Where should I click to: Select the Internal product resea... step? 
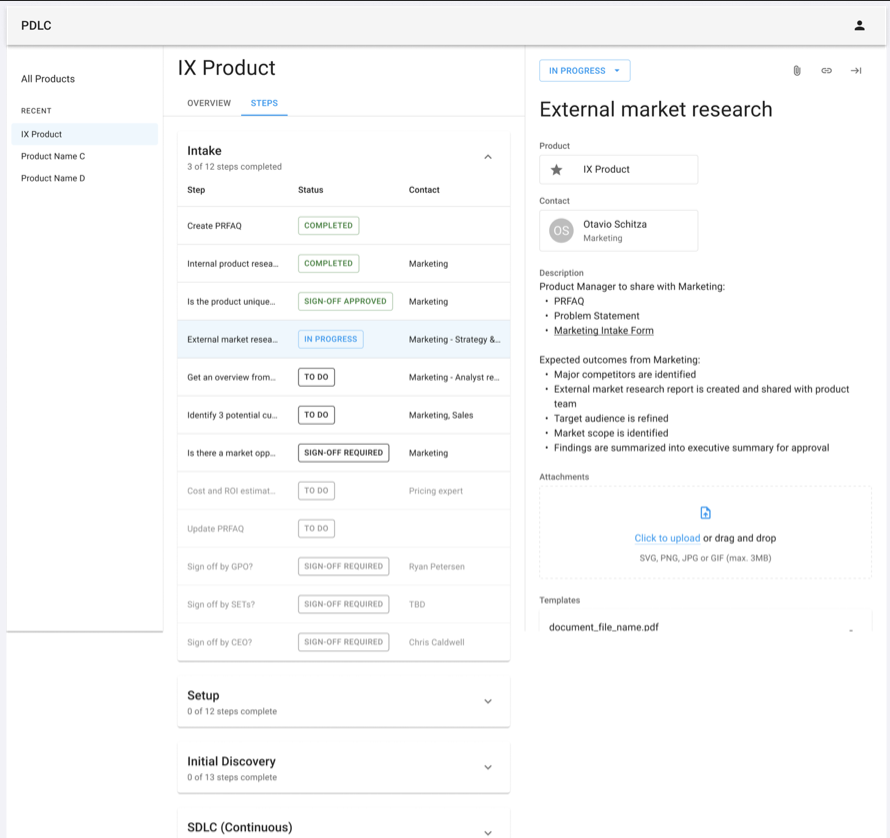coord(233,264)
